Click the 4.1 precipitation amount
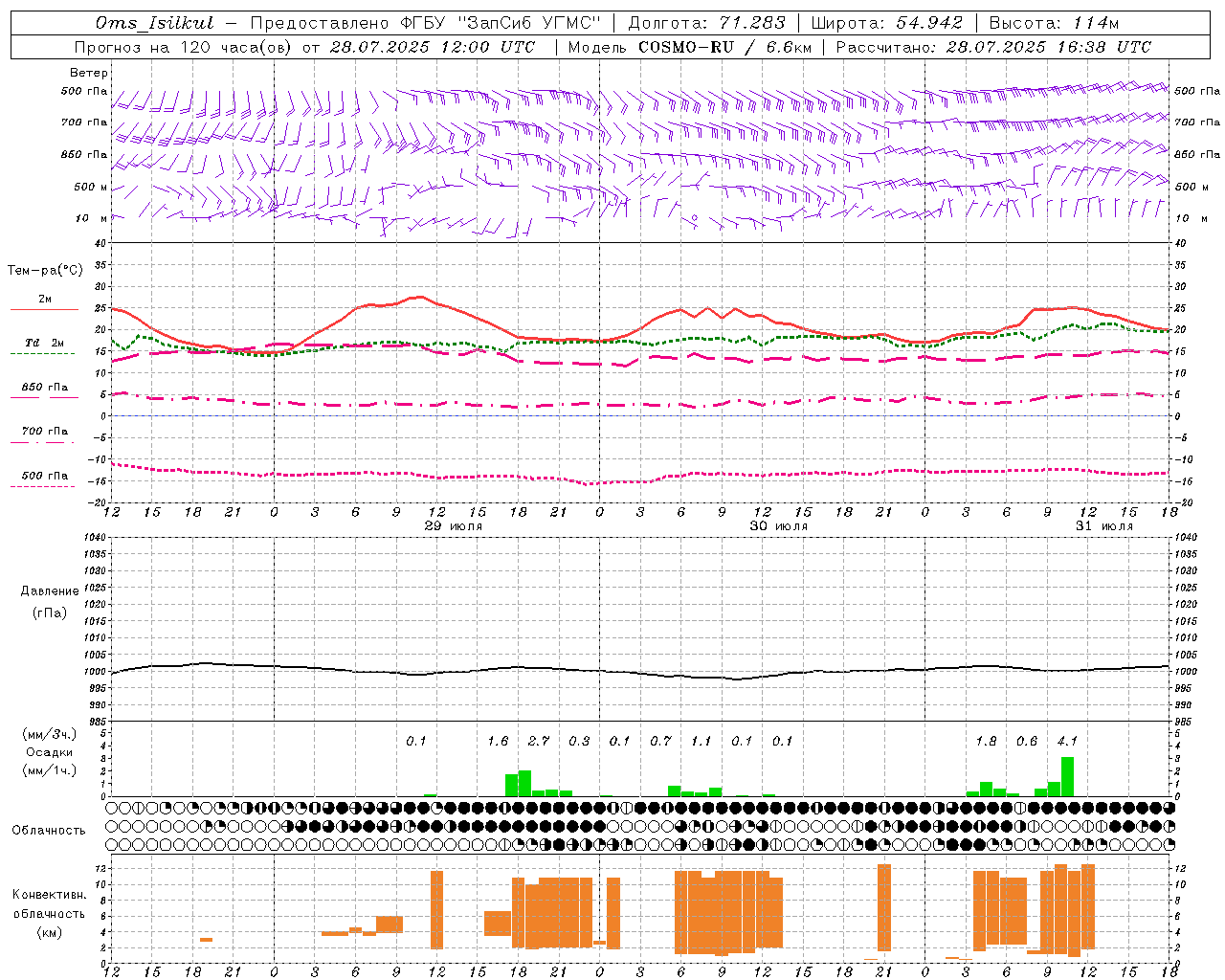The height and width of the screenshot is (980, 1225). tap(1067, 742)
